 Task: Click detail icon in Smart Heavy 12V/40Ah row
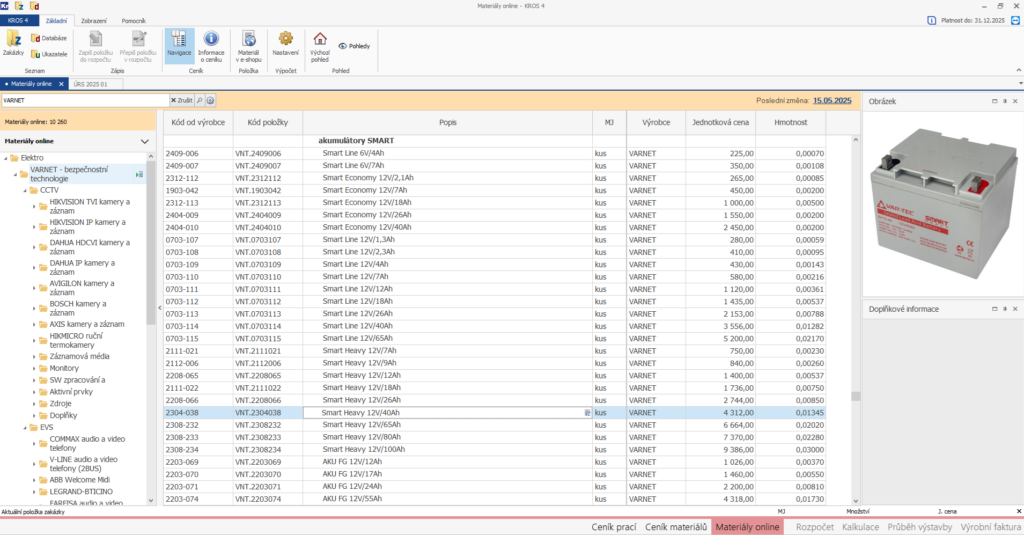(x=587, y=413)
